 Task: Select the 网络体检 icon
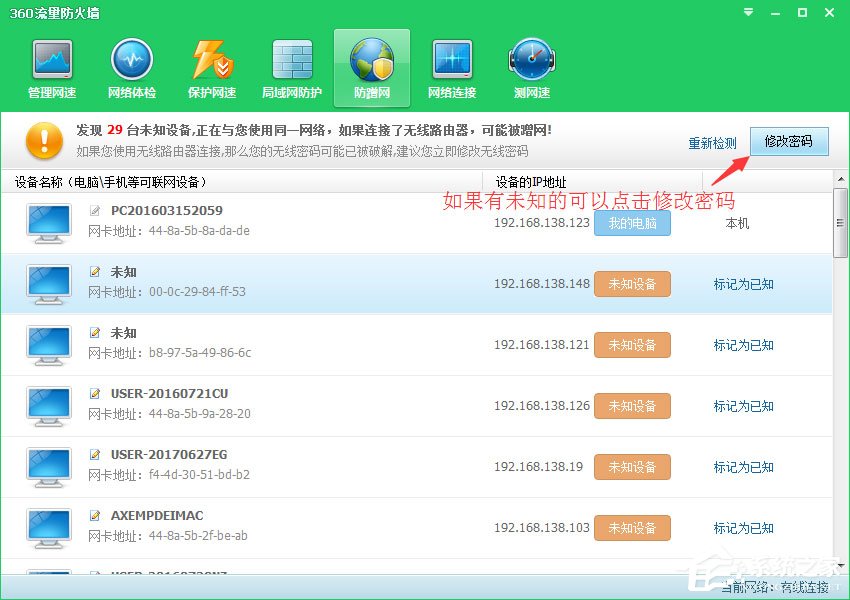[x=131, y=67]
